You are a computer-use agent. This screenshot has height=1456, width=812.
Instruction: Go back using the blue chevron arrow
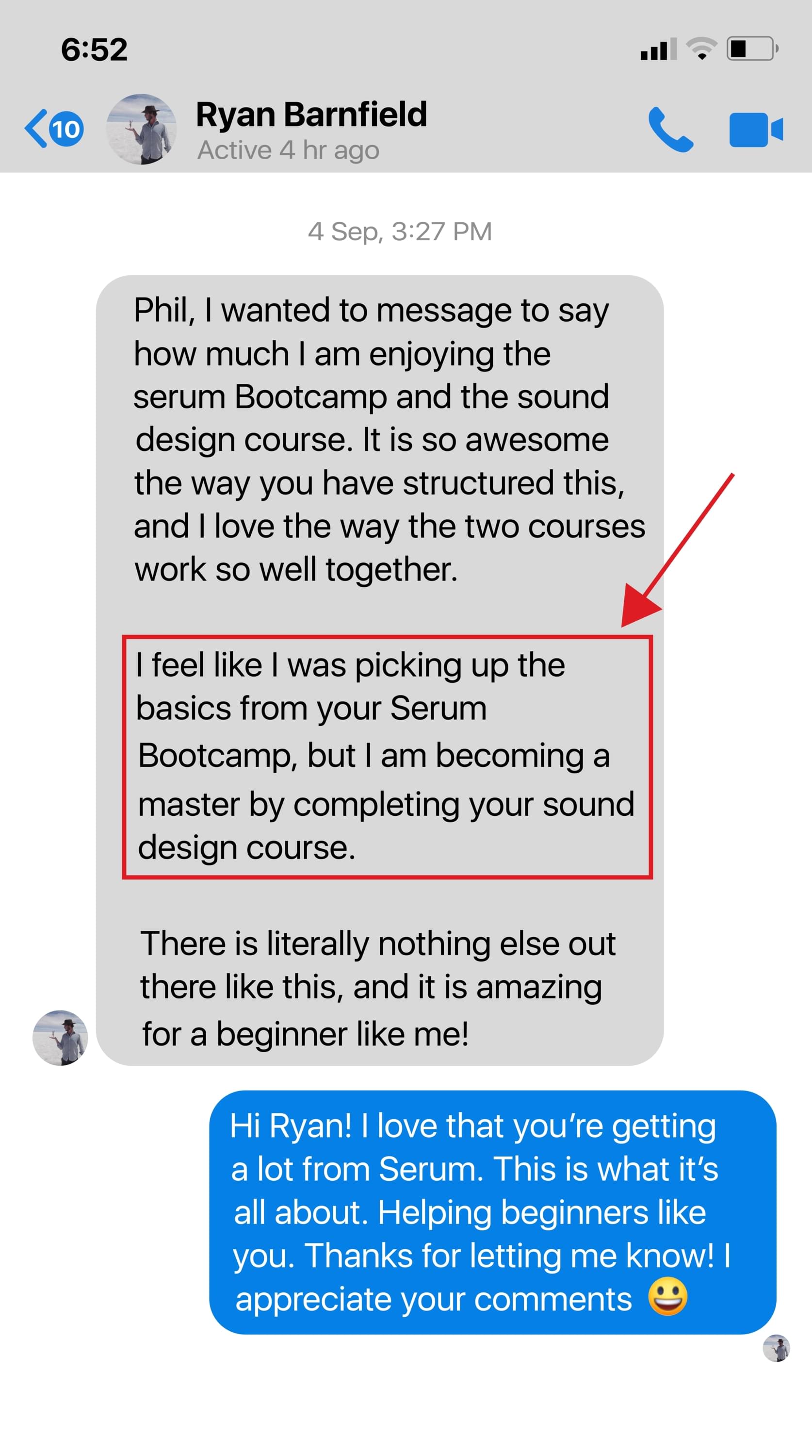pyautogui.click(x=36, y=129)
